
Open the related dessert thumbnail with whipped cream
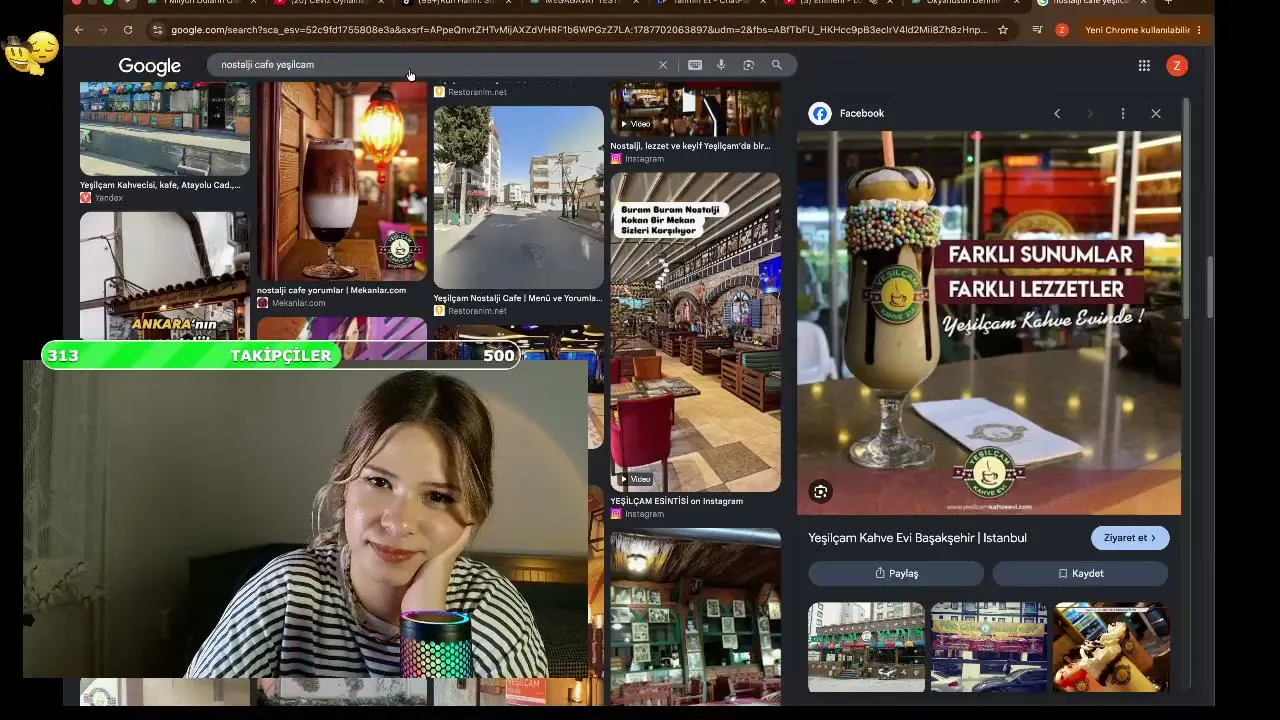[1110, 646]
